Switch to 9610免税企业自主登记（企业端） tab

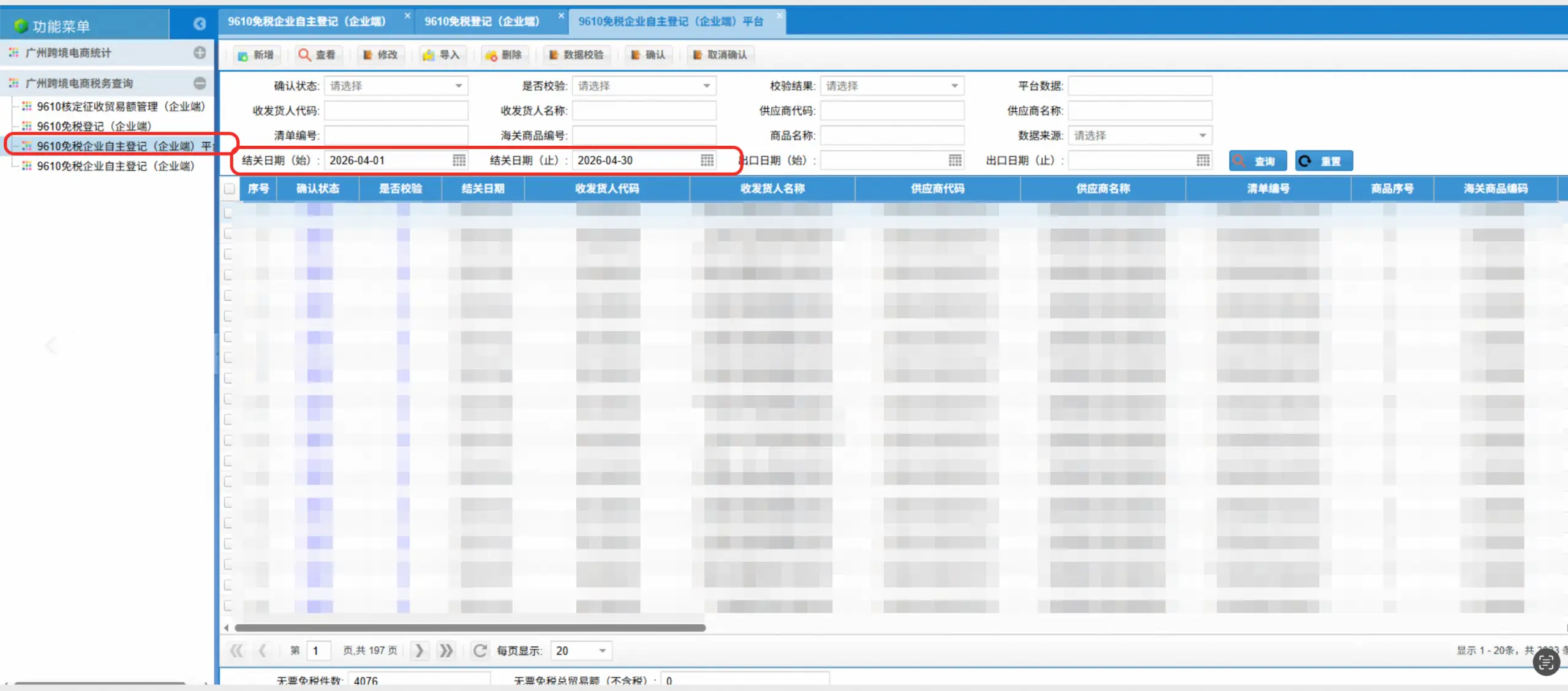(307, 22)
